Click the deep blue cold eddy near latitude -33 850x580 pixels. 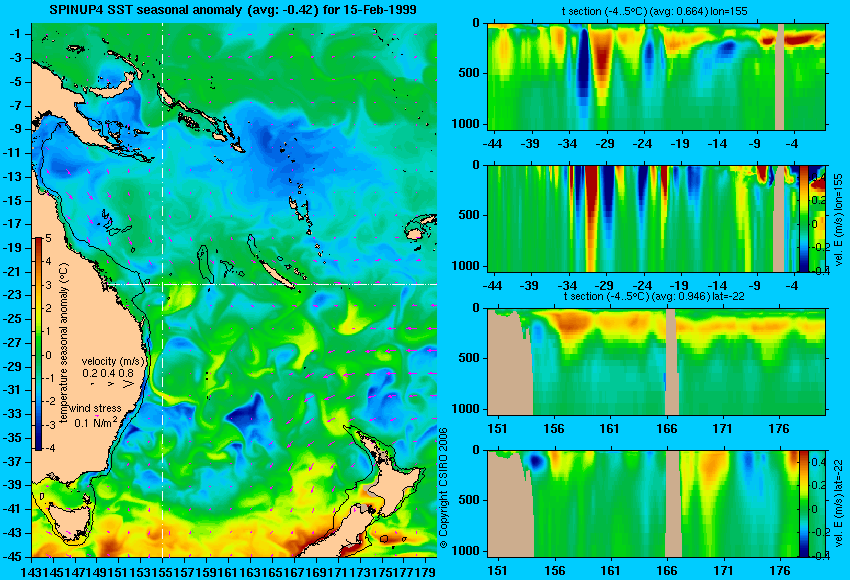247,413
